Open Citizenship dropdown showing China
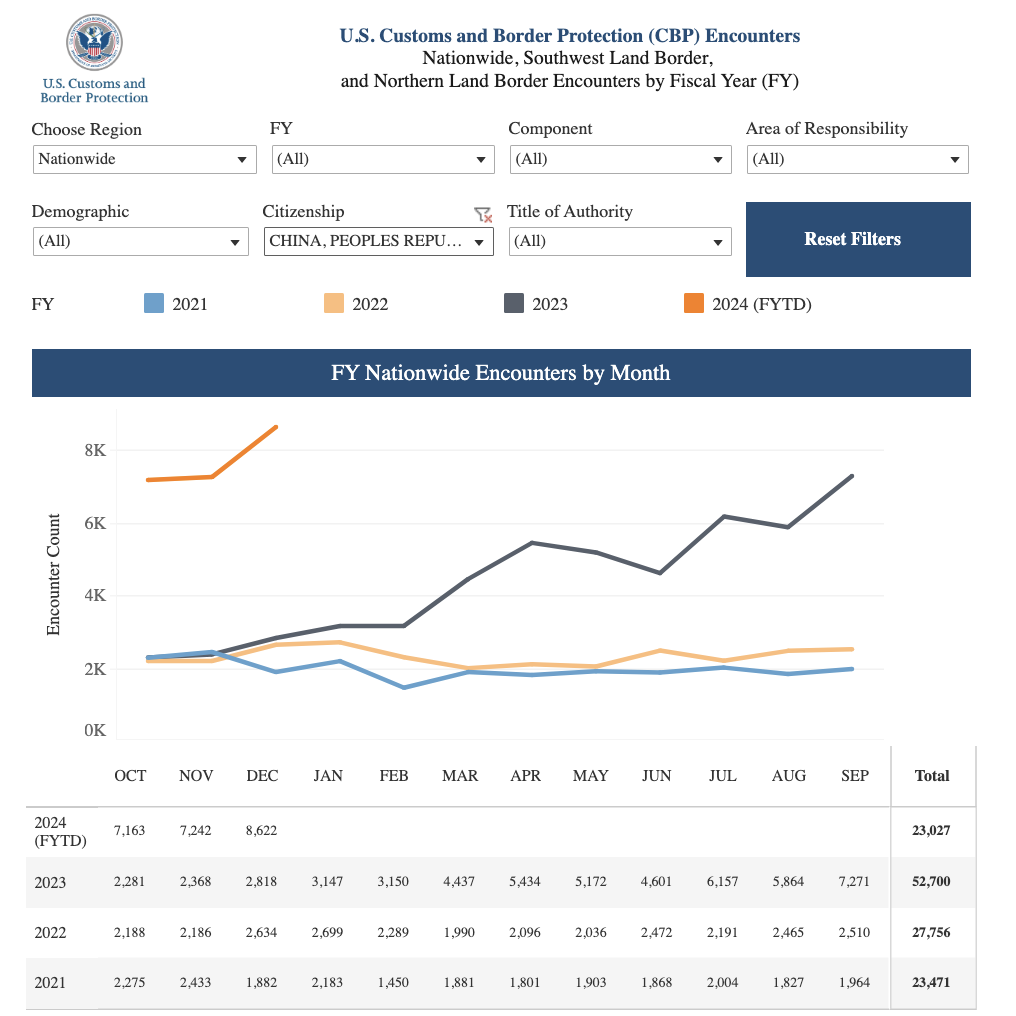1016x1016 pixels. pyautogui.click(x=378, y=241)
